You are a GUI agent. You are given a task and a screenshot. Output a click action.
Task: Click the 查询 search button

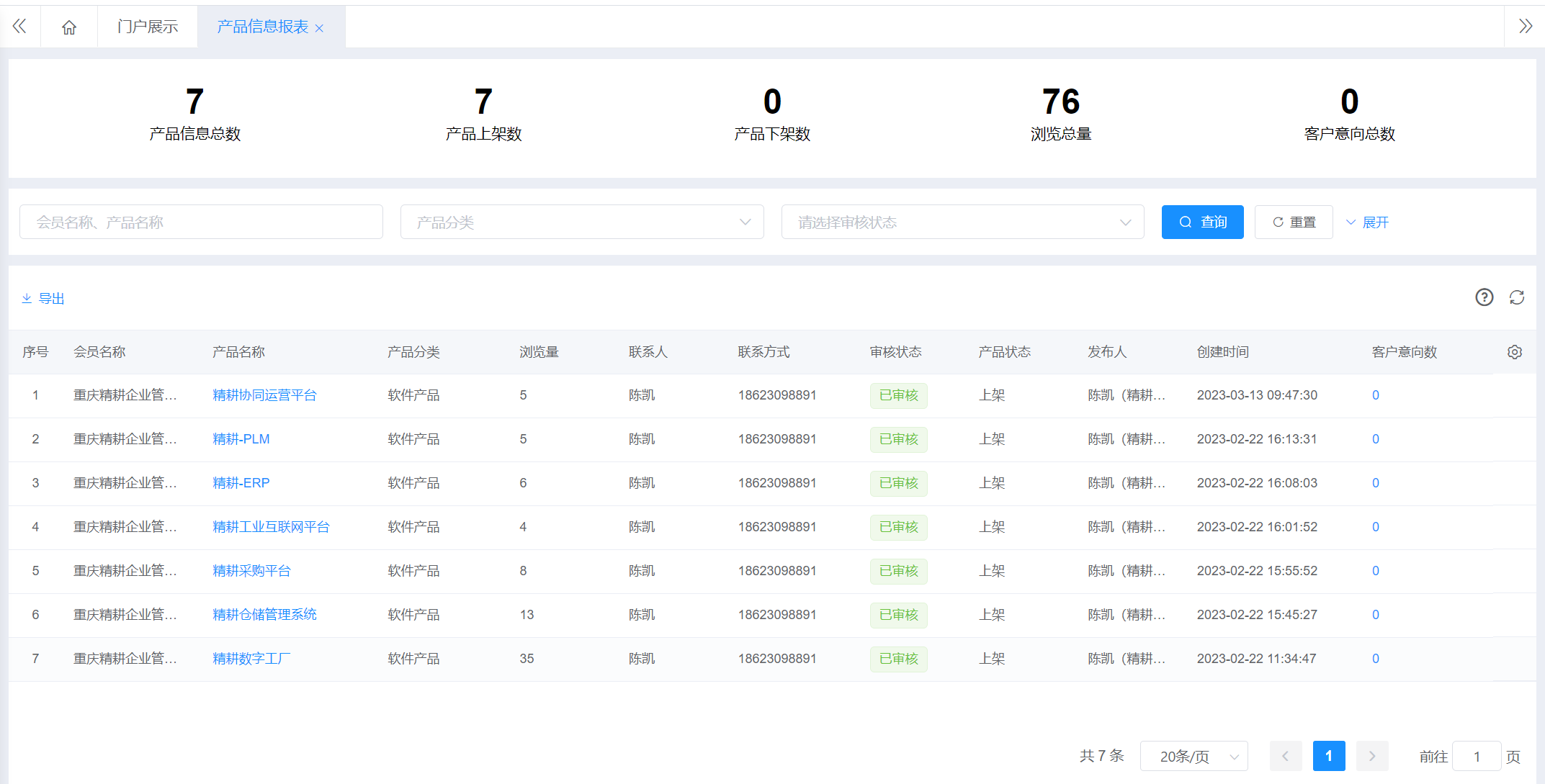tap(1202, 222)
